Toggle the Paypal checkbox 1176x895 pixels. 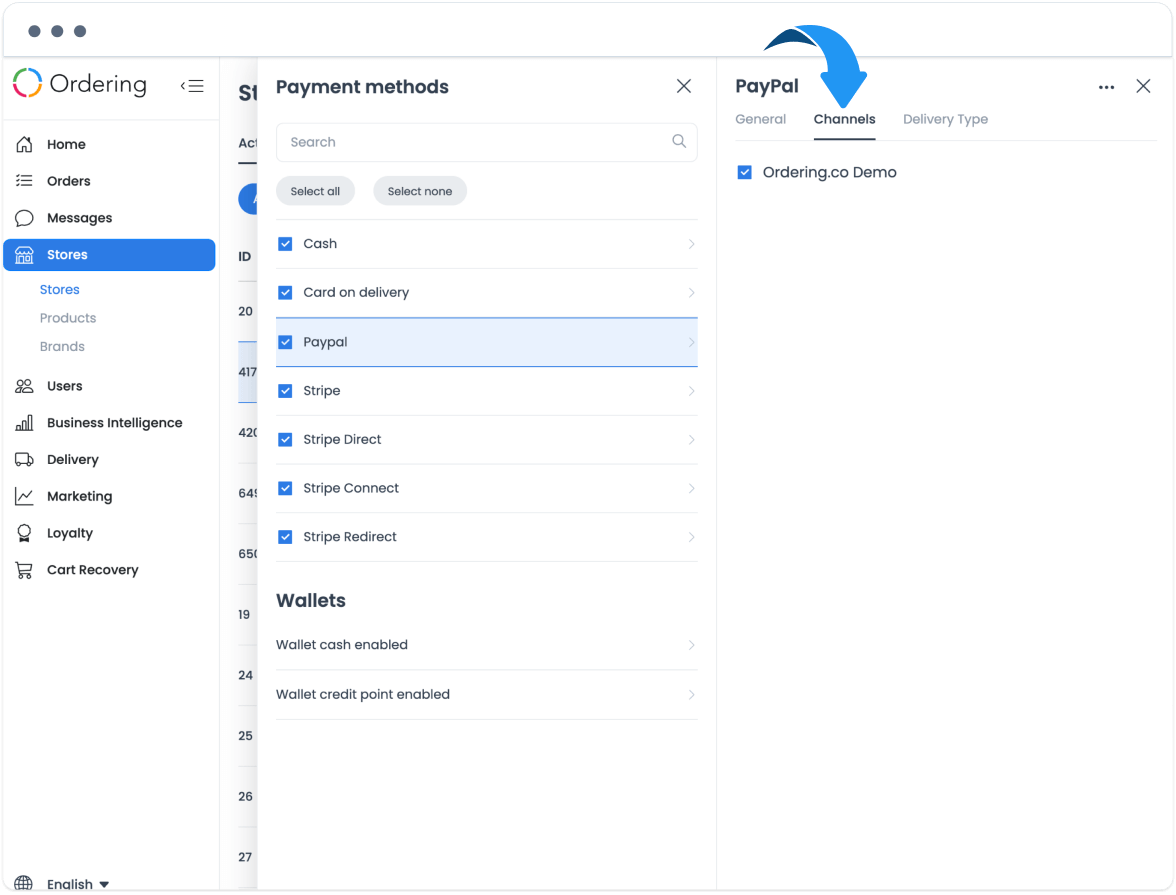(285, 342)
